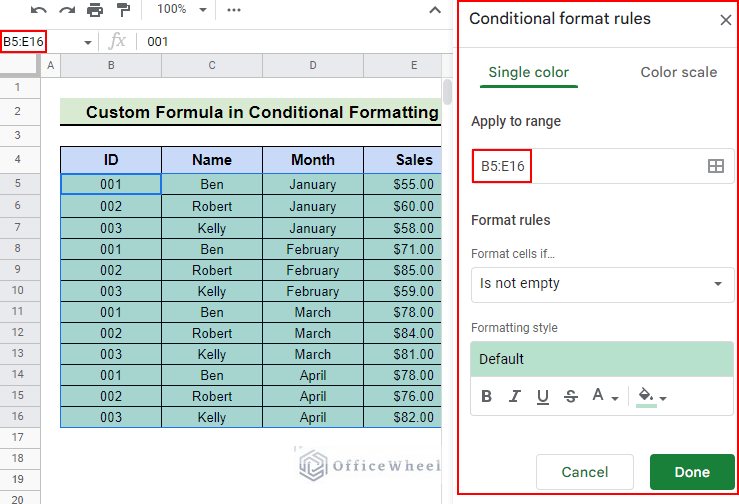Switch to the Color scale tab

click(x=678, y=72)
